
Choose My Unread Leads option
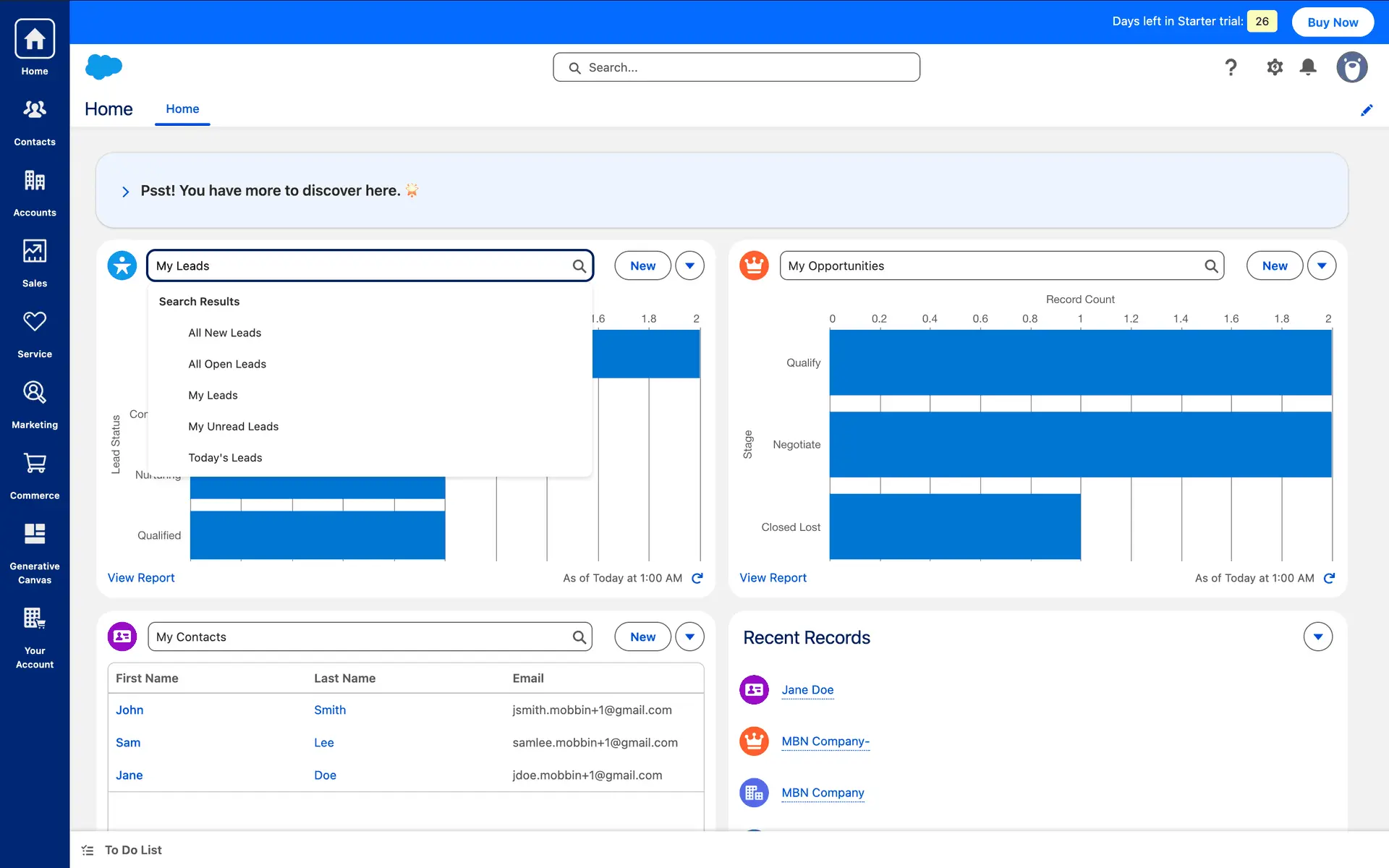tap(233, 427)
